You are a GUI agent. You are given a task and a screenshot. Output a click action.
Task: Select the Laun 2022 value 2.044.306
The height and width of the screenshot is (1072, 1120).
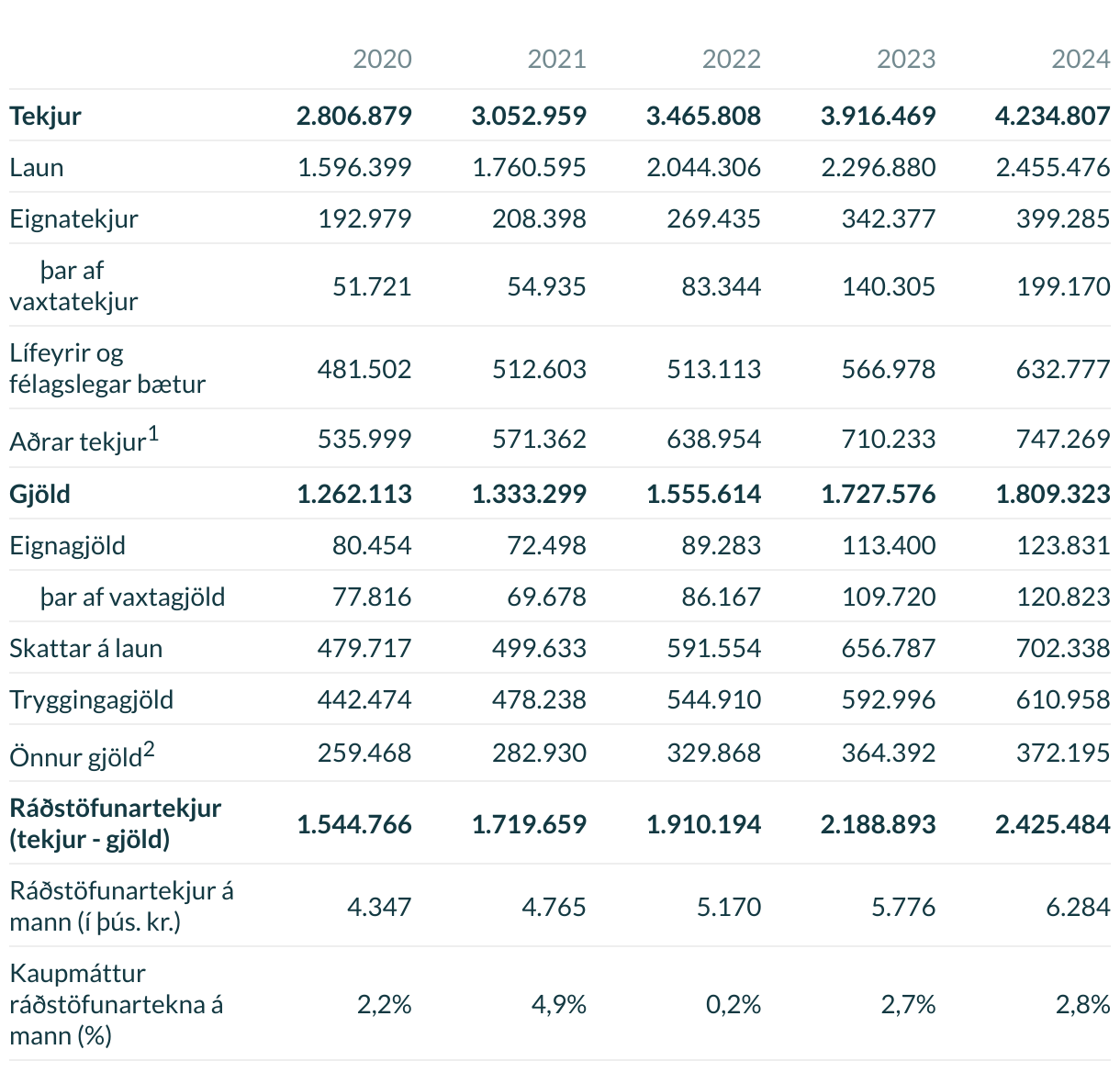(x=704, y=168)
